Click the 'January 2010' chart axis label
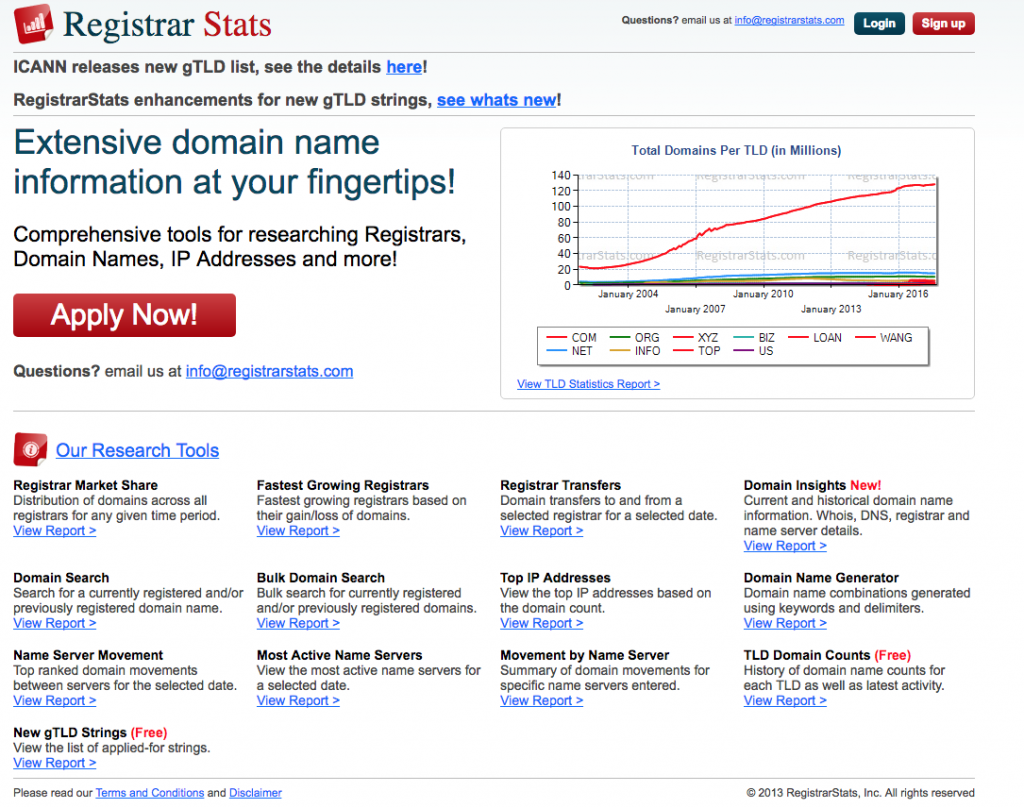This screenshot has width=1024, height=808. 763,294
